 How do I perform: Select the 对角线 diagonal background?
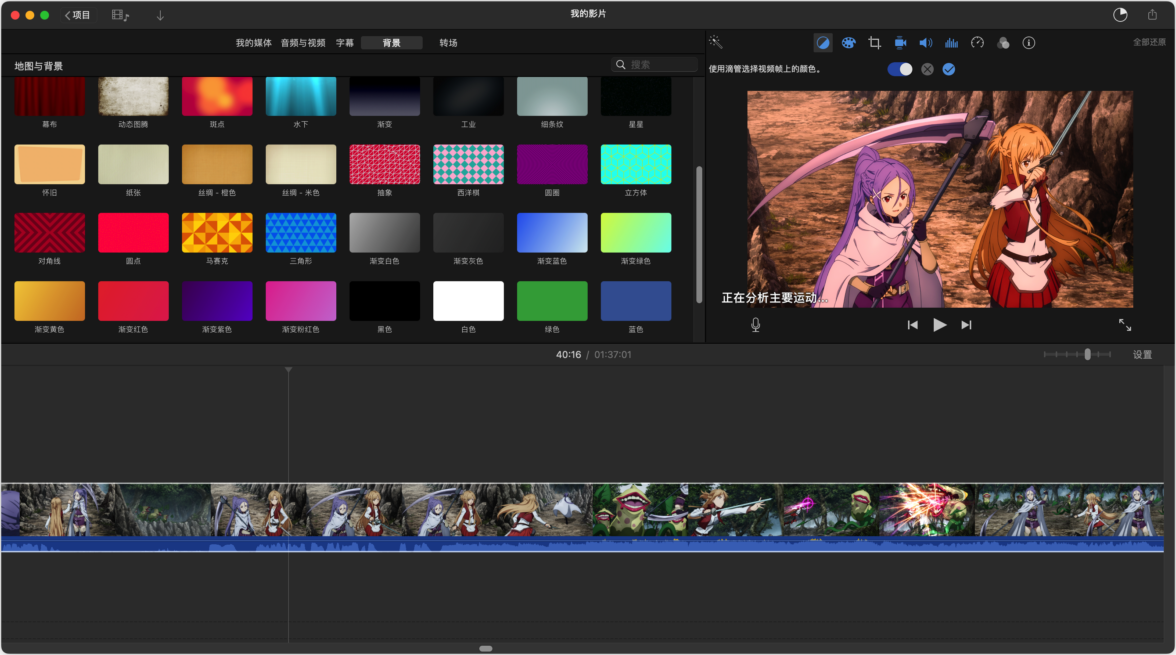click(50, 233)
